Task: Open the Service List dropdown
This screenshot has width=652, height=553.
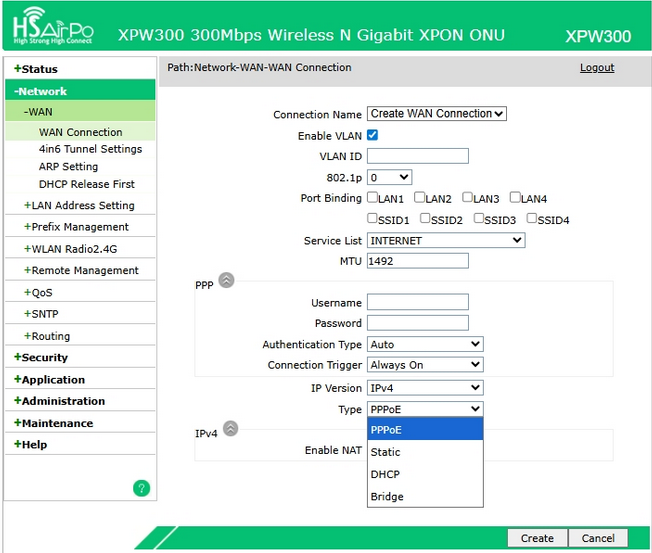Action: click(x=446, y=240)
